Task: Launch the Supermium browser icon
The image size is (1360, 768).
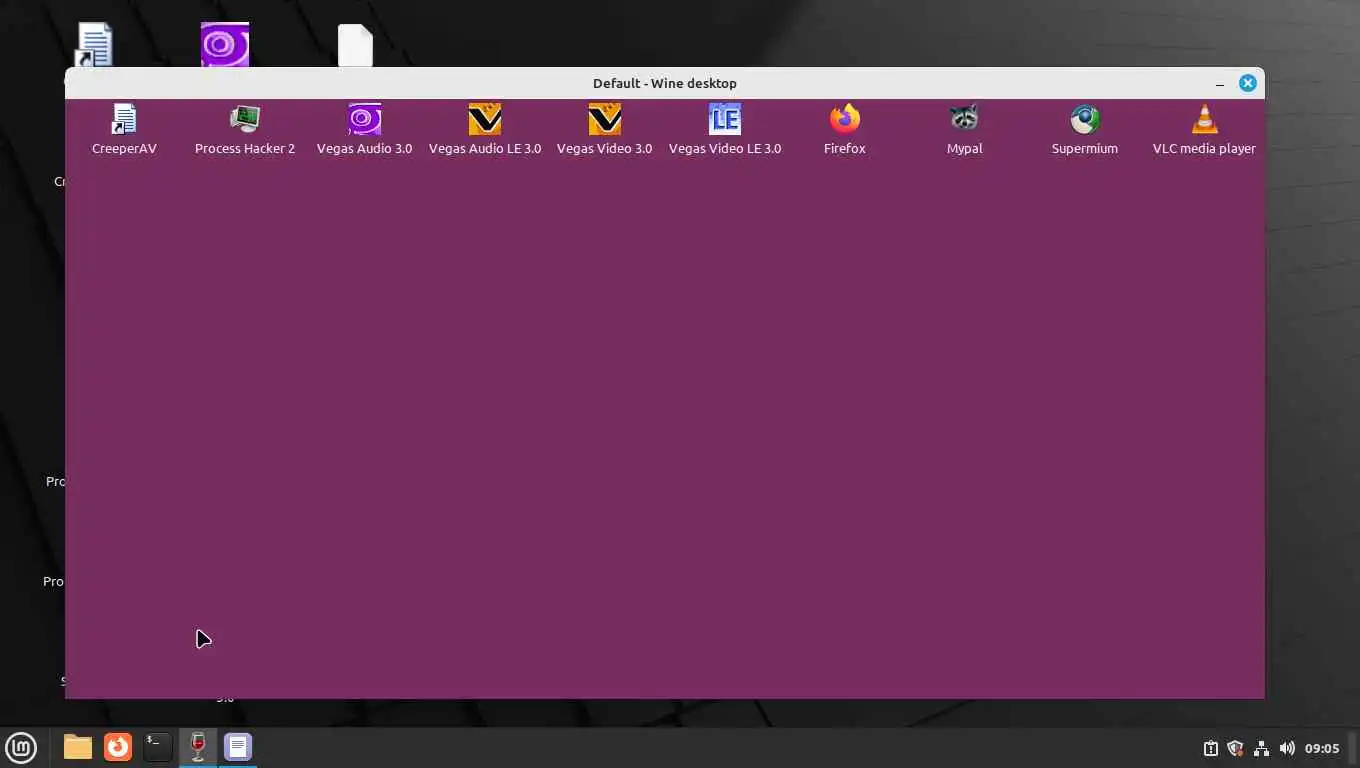Action: (x=1085, y=130)
